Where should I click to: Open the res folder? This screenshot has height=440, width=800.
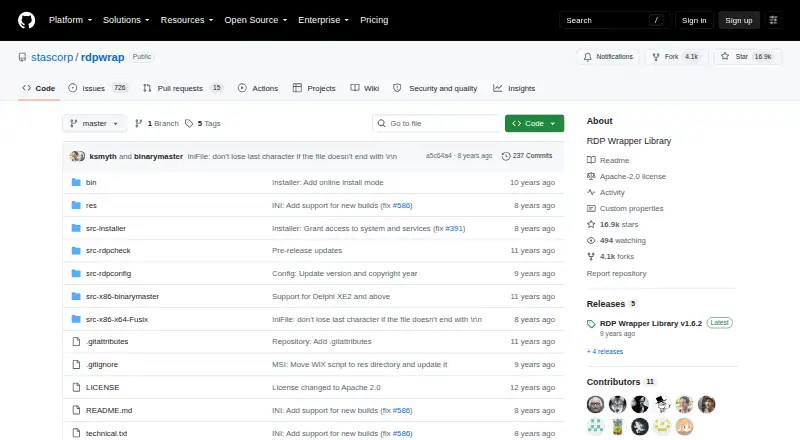(x=91, y=205)
